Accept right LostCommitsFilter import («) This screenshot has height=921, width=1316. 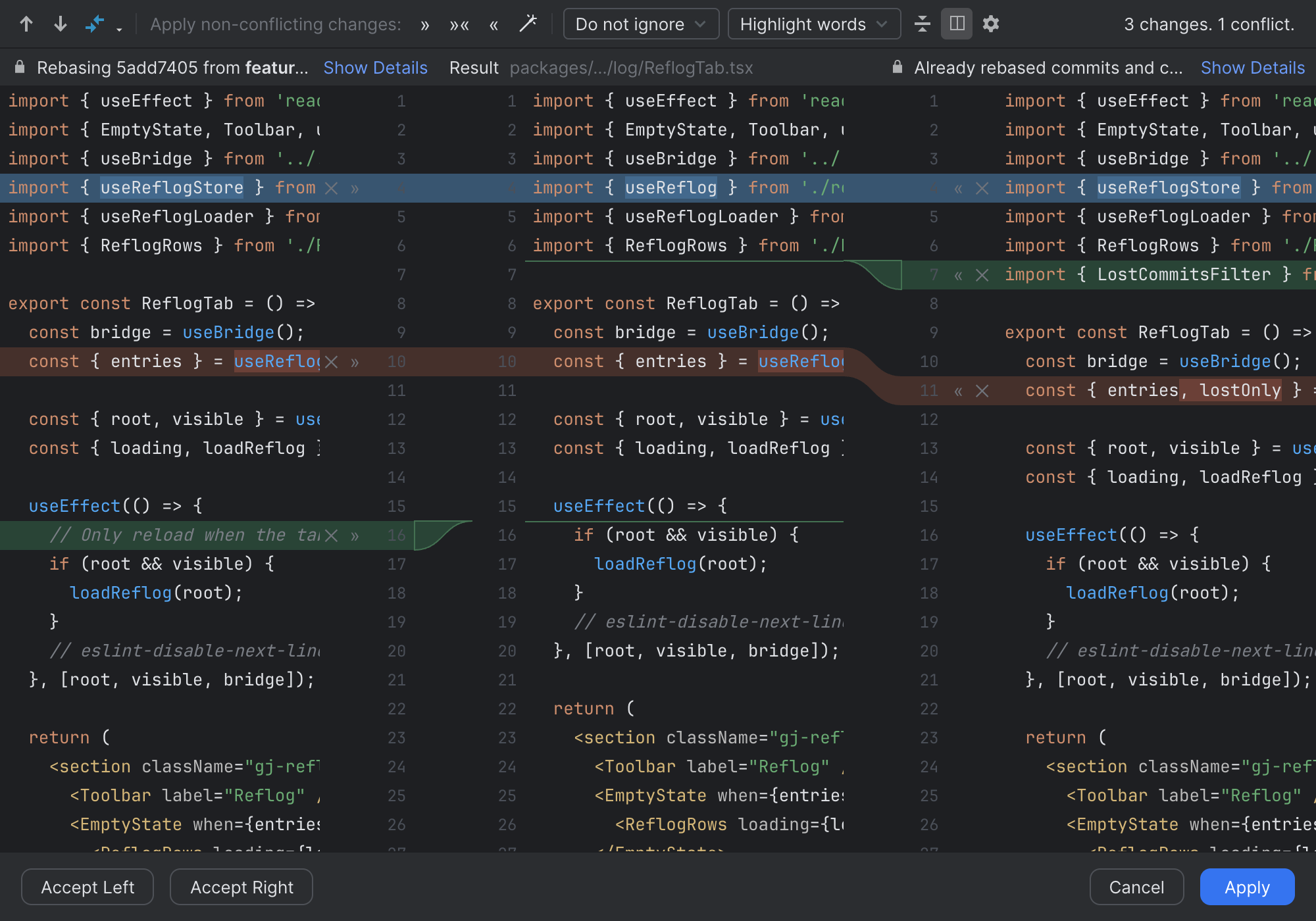[958, 276]
